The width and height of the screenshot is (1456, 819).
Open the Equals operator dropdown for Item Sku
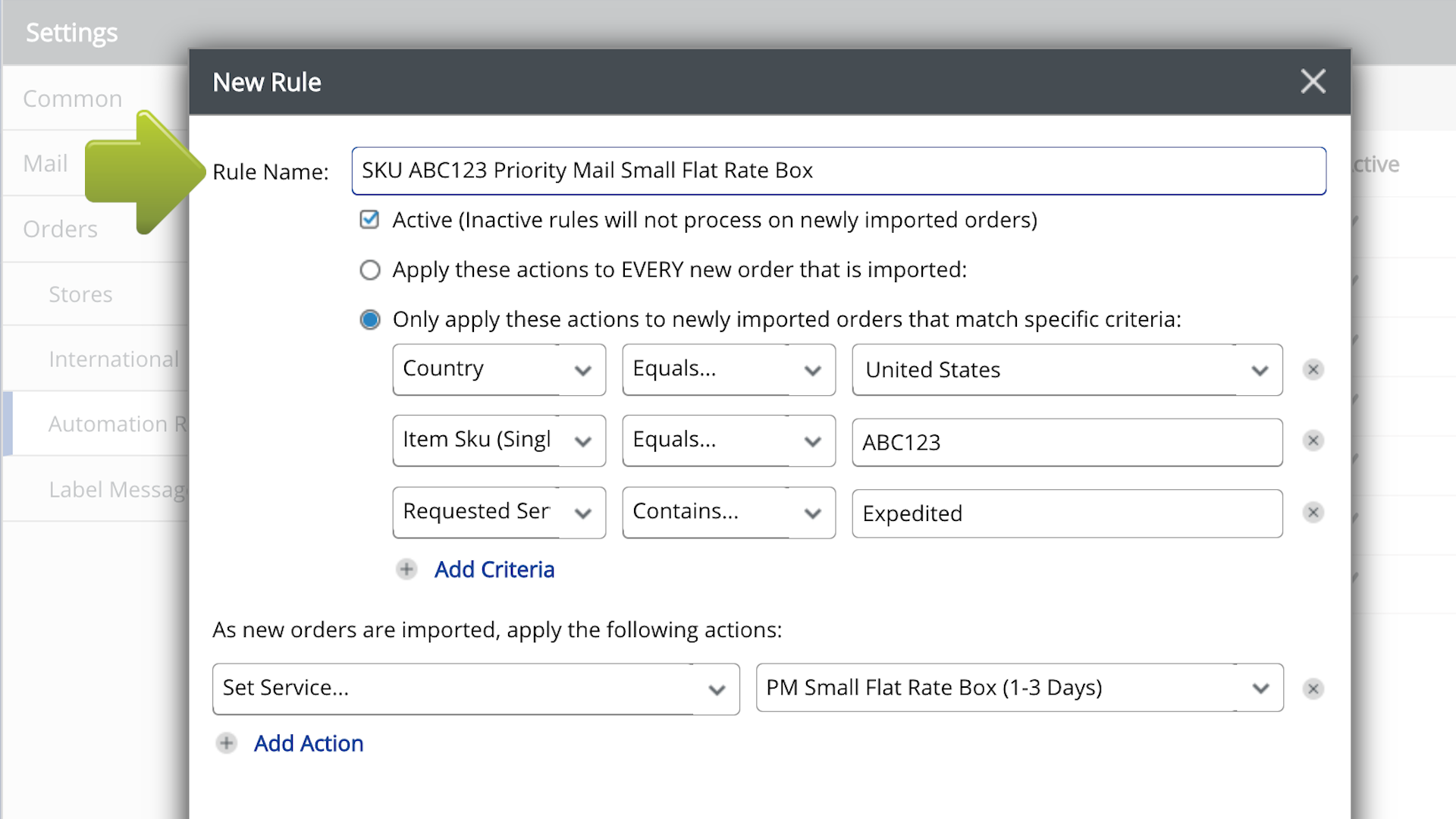click(729, 441)
